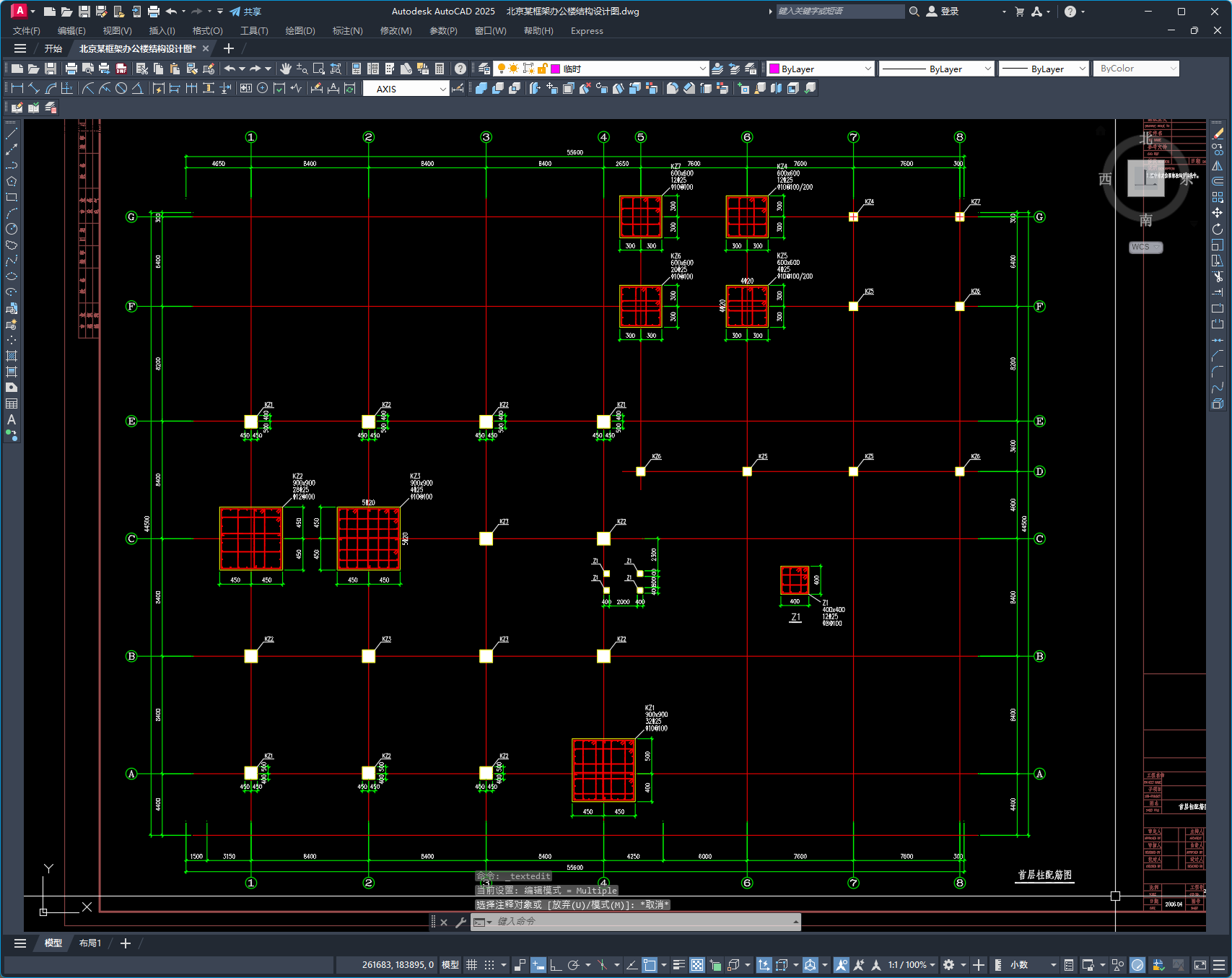The width and height of the screenshot is (1232, 978).
Task: Select the Trim modify tool
Action: point(1218,276)
